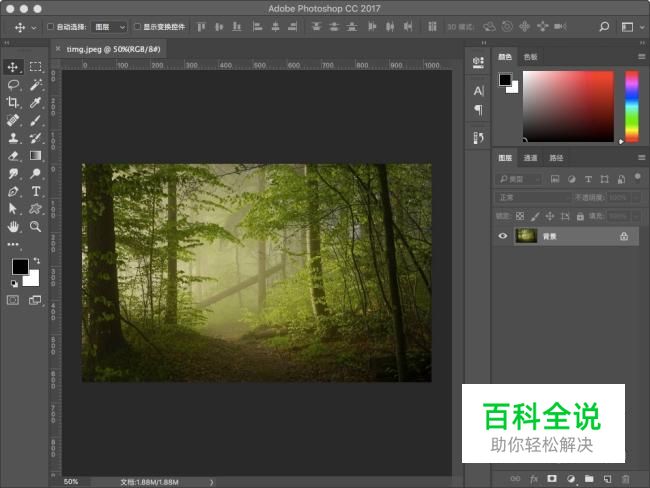Select the Hand tool

[14, 227]
